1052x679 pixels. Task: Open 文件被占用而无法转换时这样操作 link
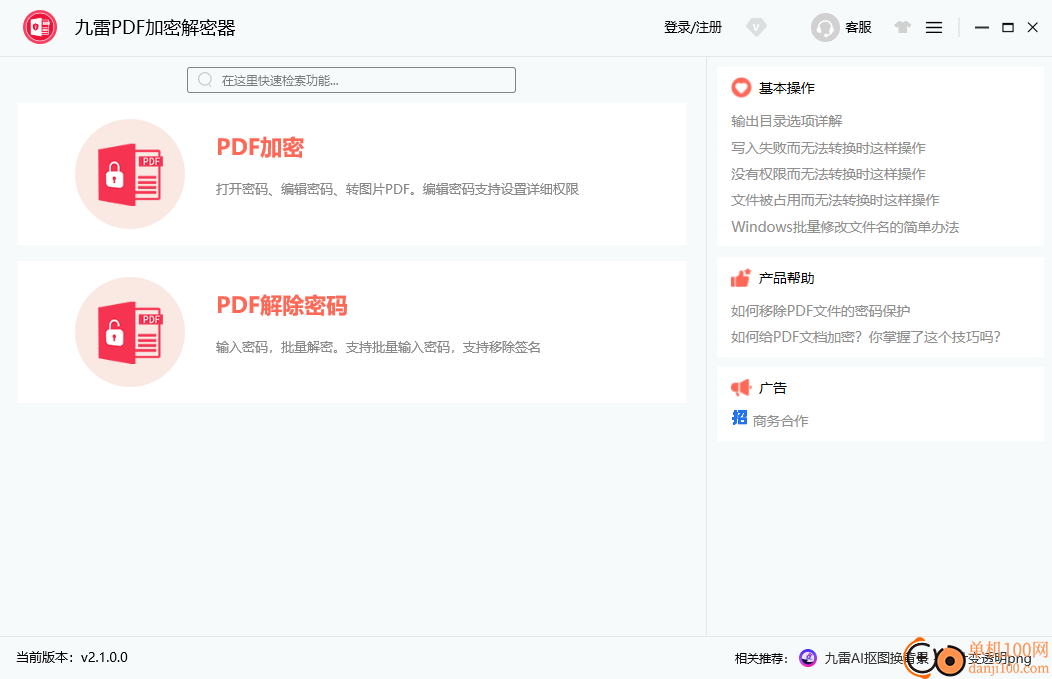[x=835, y=200]
